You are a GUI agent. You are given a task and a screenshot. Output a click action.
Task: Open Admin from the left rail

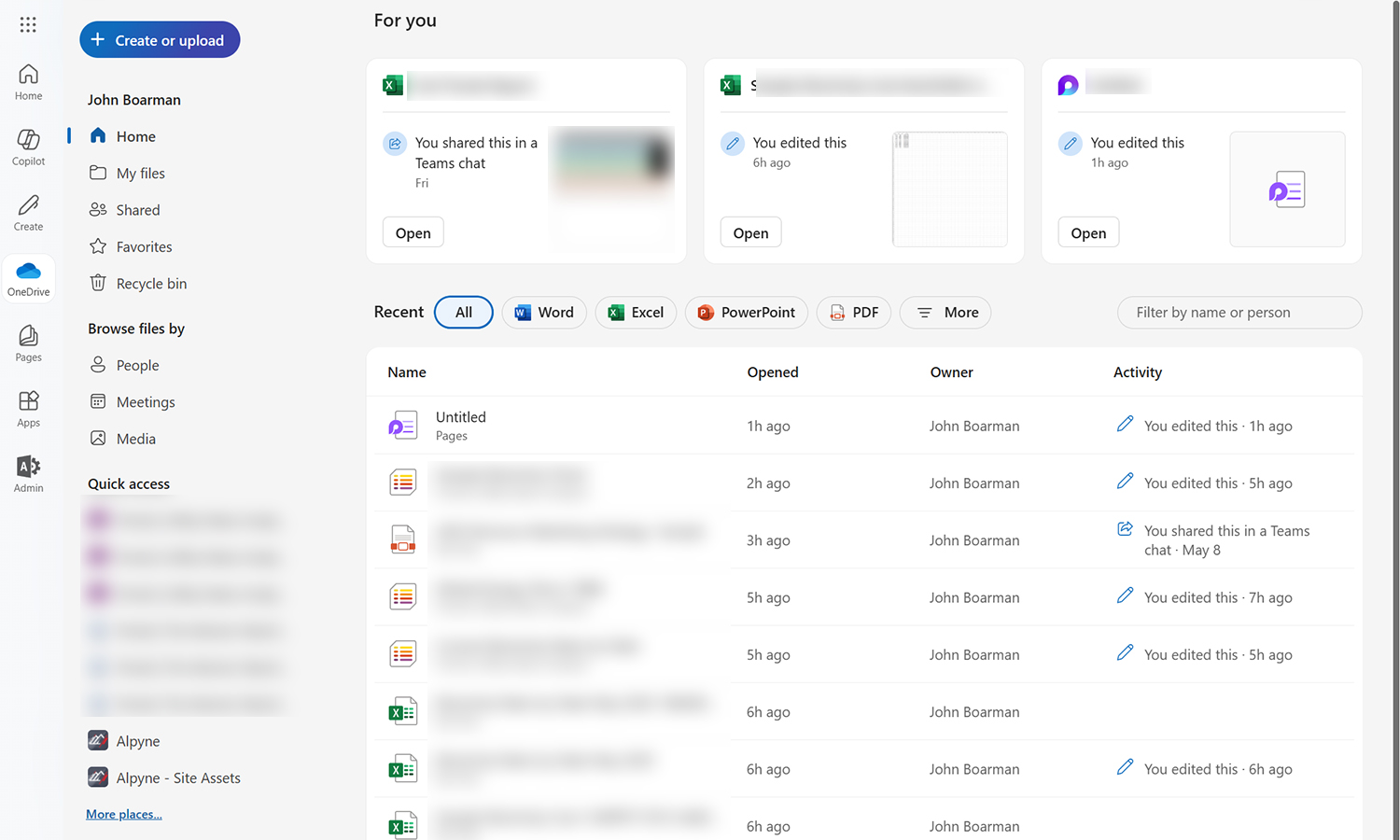click(x=28, y=473)
